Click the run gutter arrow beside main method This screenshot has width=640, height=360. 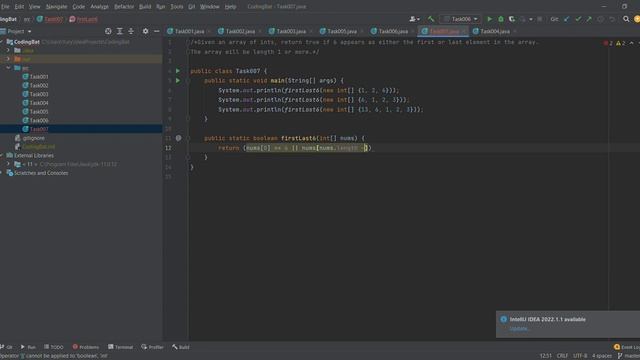(178, 81)
